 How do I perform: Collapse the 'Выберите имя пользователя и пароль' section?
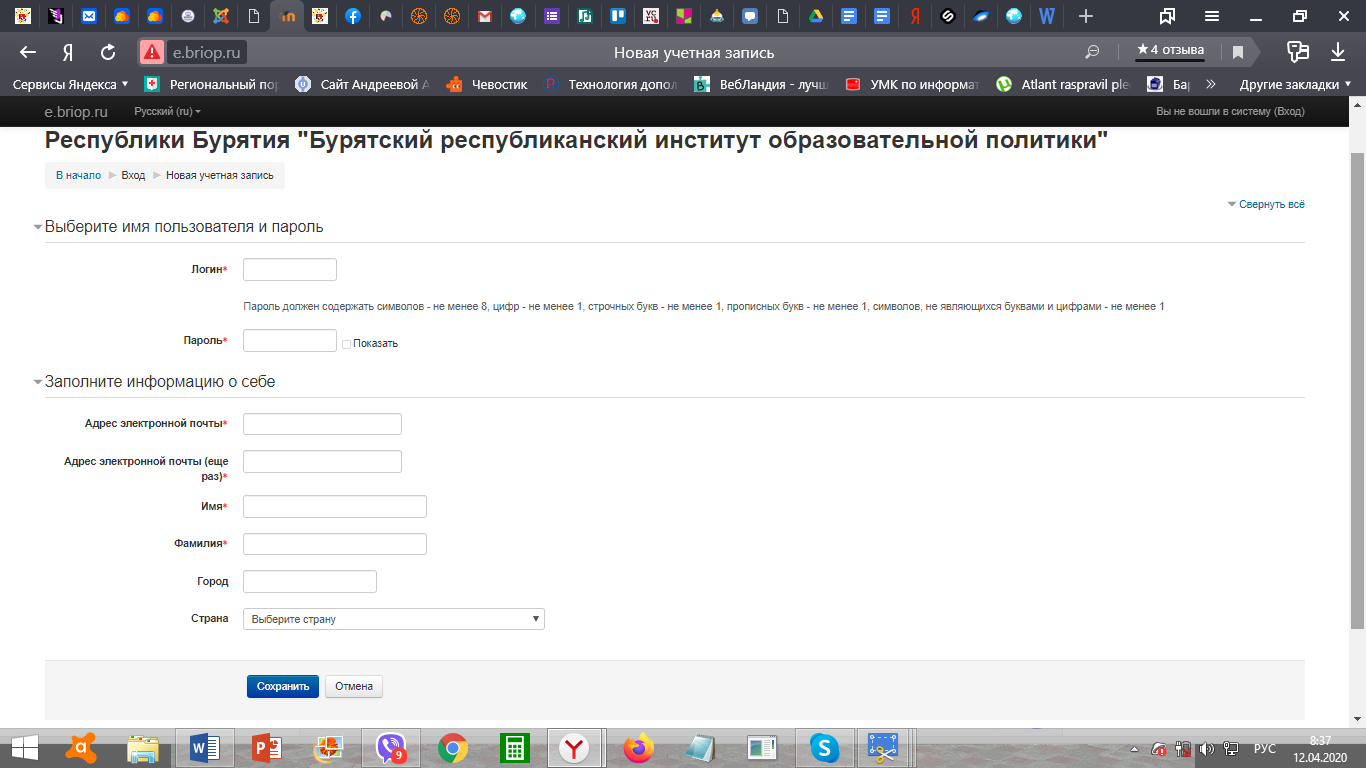(x=38, y=227)
